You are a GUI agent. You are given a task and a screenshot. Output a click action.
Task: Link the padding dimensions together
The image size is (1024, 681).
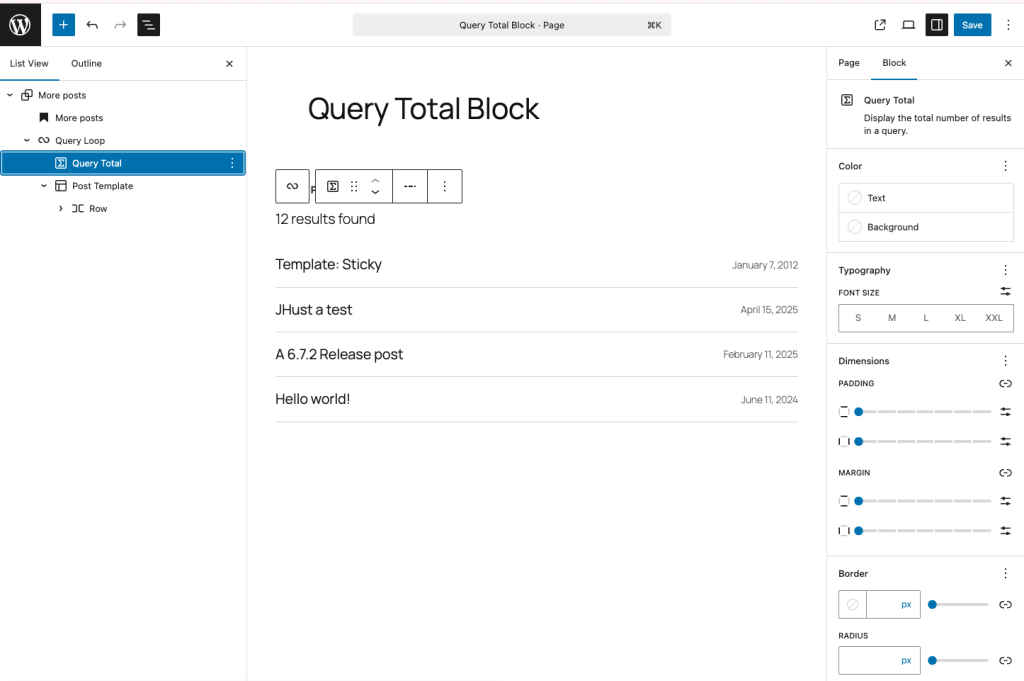click(1006, 383)
